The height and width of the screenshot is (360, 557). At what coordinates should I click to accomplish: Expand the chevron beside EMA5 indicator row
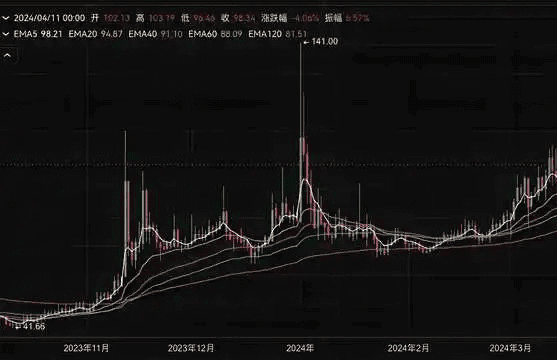5,34
